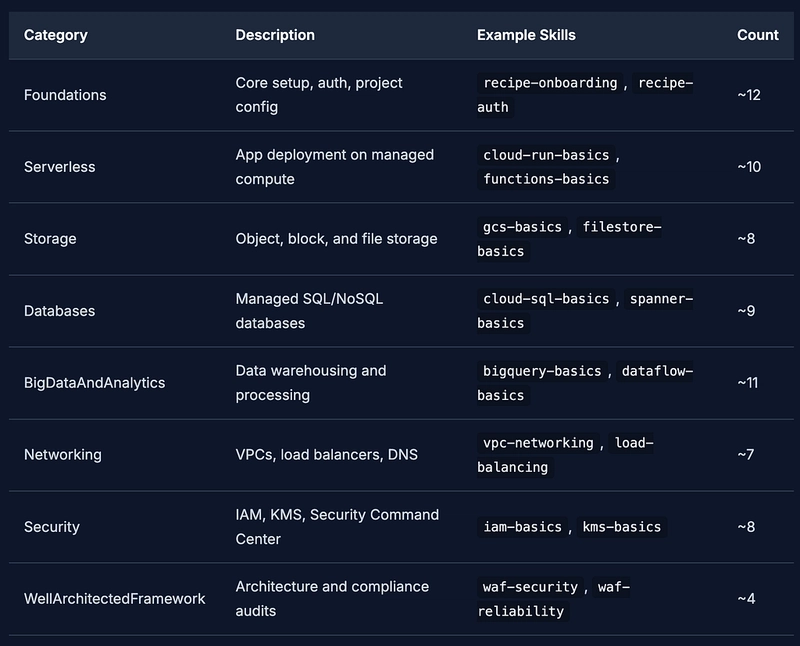
Task: Click the filestore-basics code tag
Action: (619, 227)
